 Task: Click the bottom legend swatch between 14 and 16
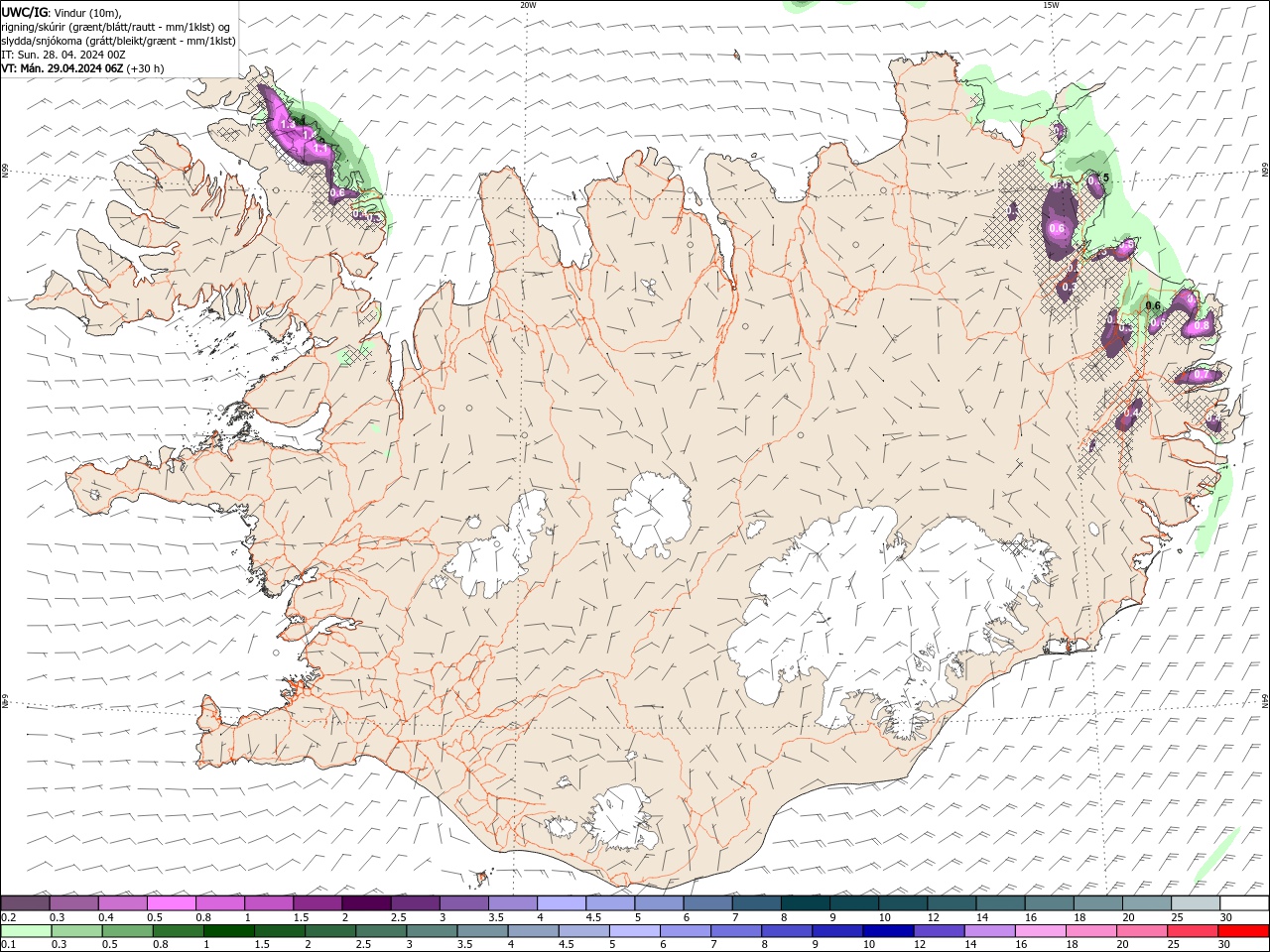click(988, 931)
